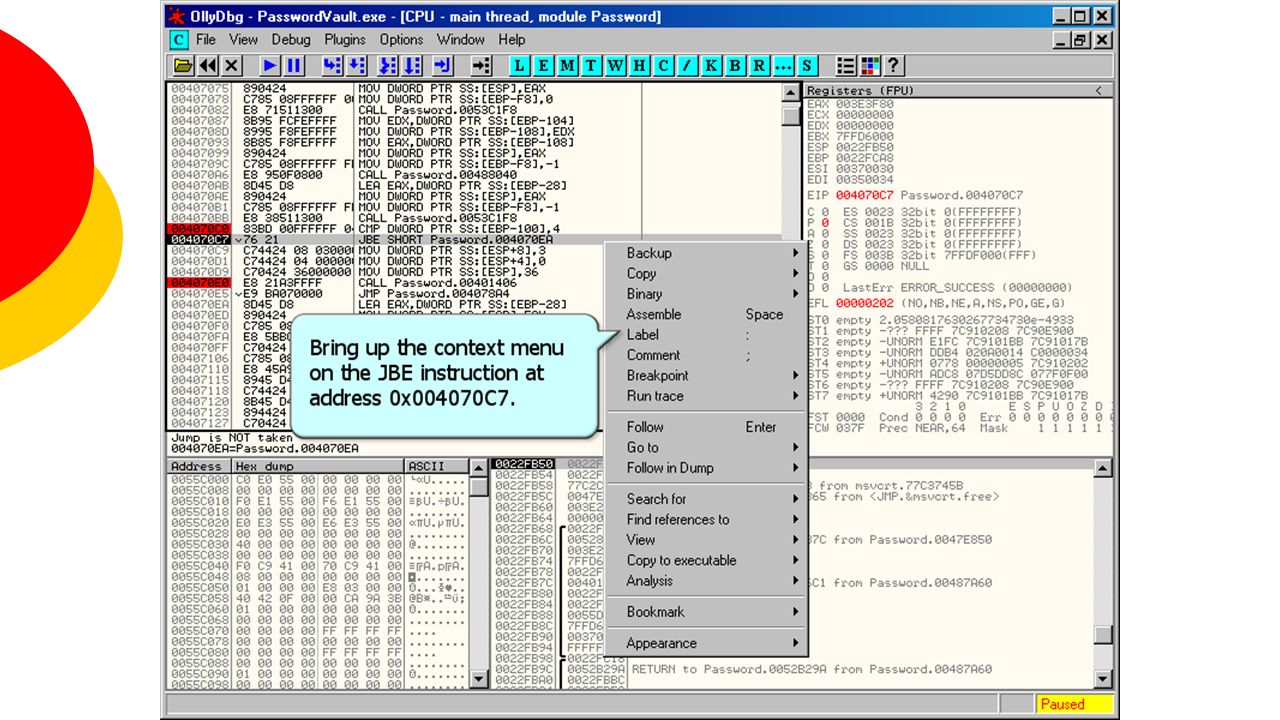Click the Step over toolbar icon

[357, 66]
